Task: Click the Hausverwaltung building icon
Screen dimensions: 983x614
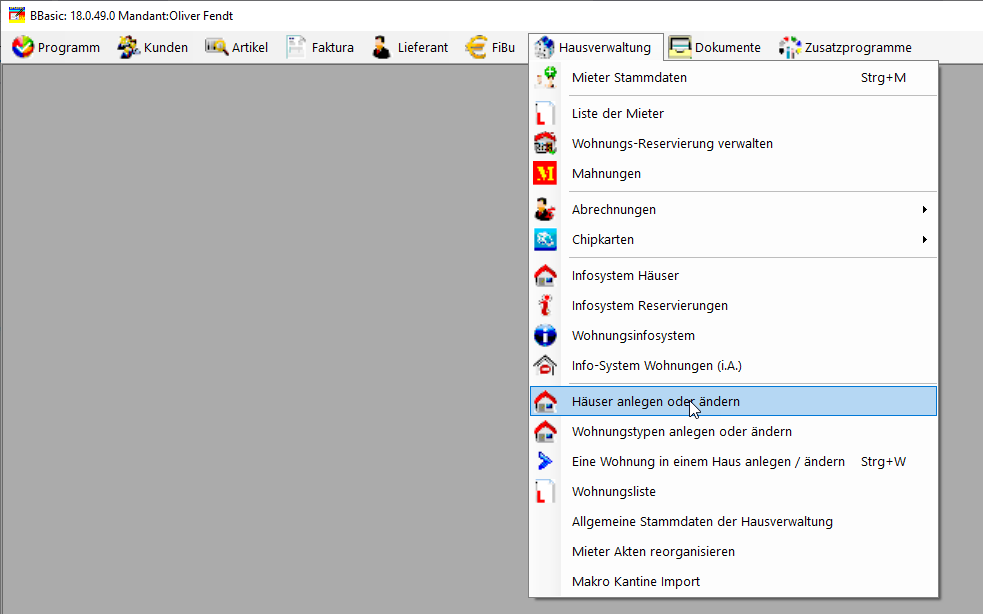Action: [x=544, y=47]
